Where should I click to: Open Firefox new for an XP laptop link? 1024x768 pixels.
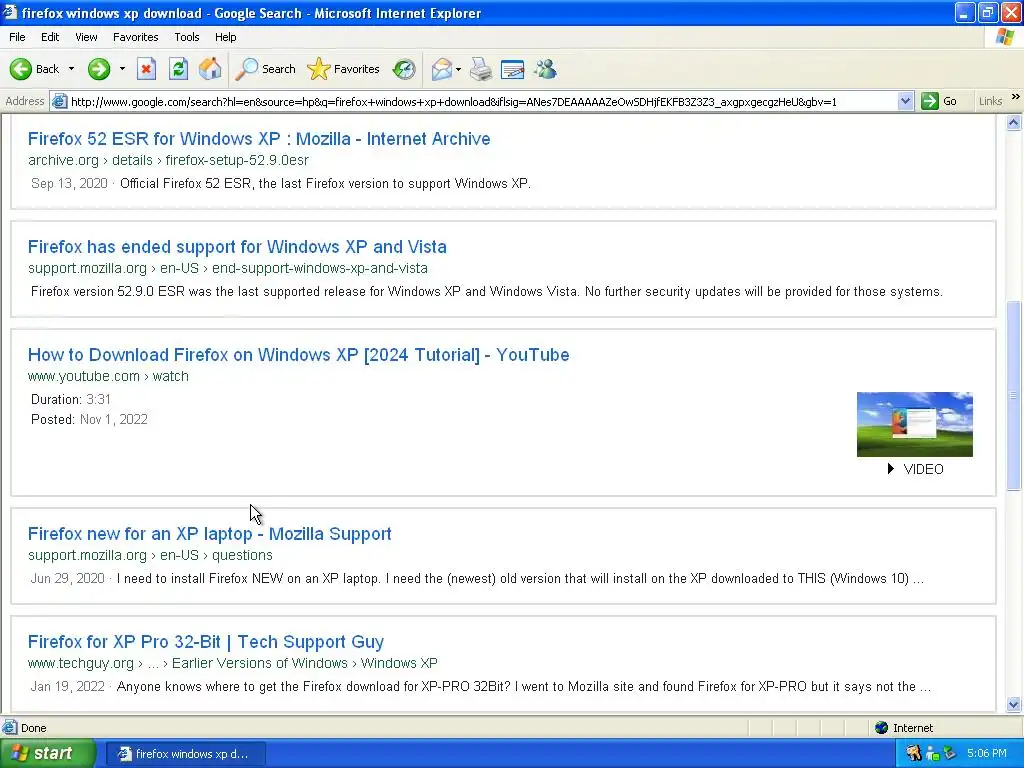point(210,534)
